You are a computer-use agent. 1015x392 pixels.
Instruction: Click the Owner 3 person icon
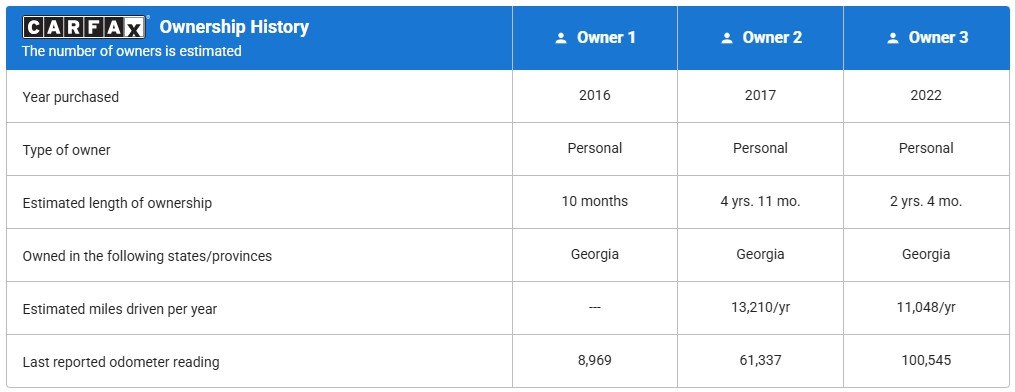pyautogui.click(x=893, y=38)
